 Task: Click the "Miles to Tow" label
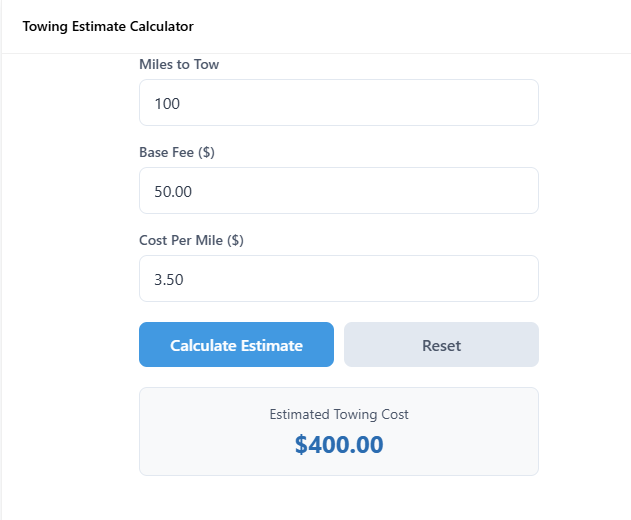[x=179, y=65]
